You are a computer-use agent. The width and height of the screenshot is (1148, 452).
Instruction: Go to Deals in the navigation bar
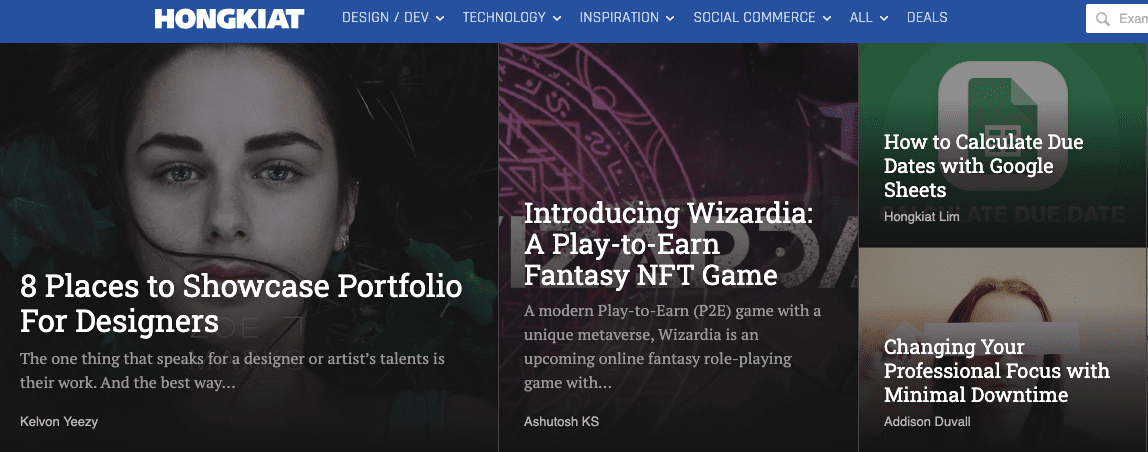(927, 18)
